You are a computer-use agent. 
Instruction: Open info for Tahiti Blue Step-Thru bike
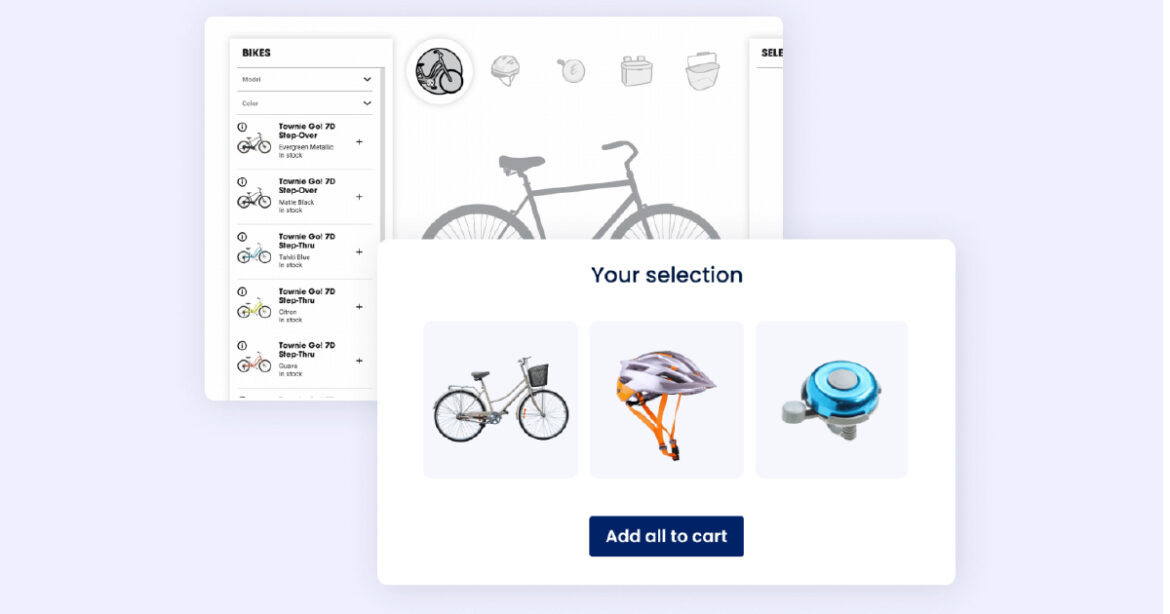tap(242, 237)
